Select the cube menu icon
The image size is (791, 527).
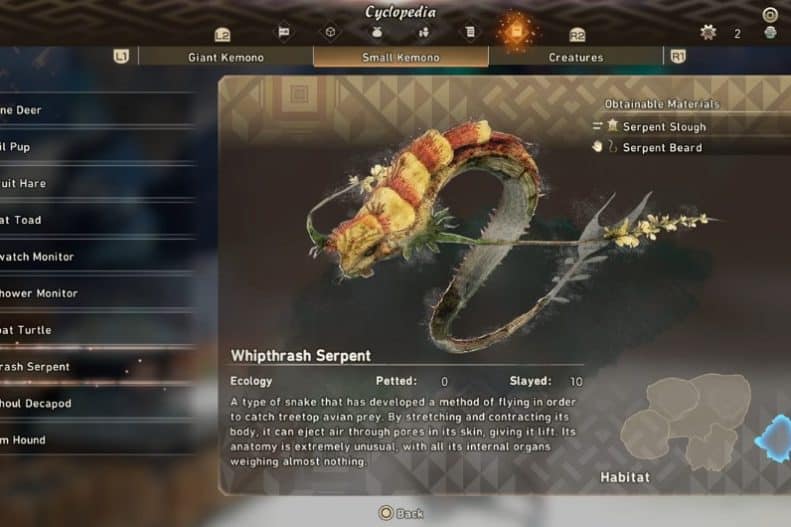[x=330, y=32]
